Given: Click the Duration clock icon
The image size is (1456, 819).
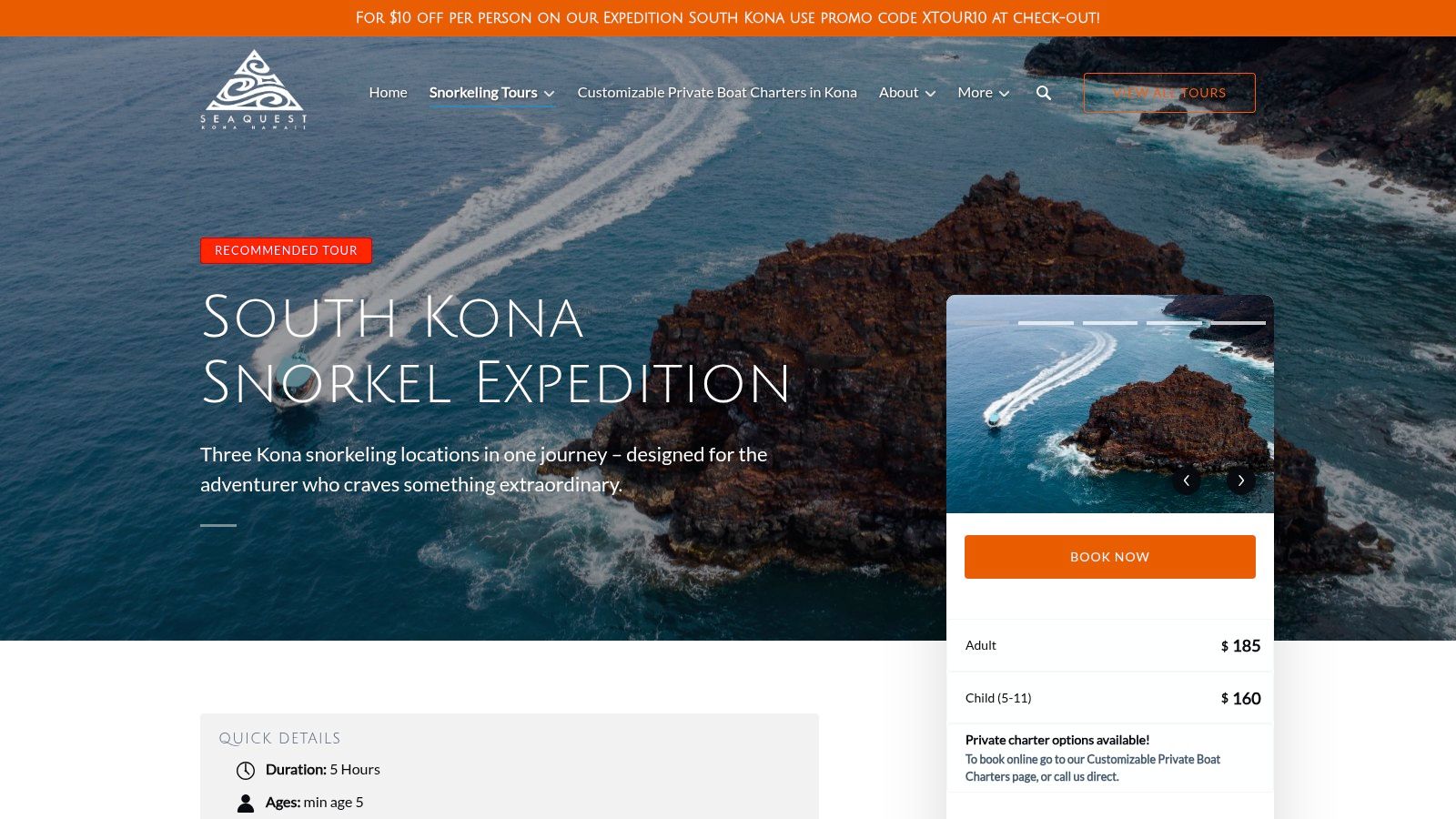Looking at the screenshot, I should 246,771.
